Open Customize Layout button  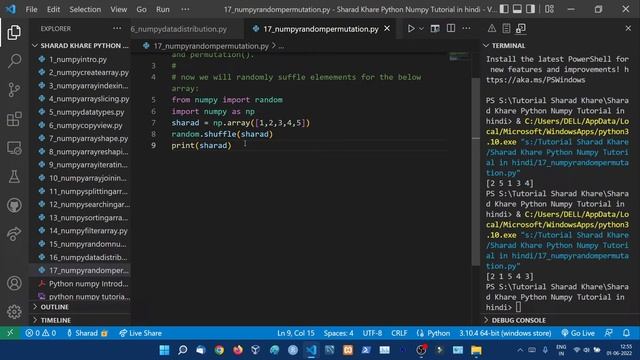pyautogui.click(x=549, y=9)
